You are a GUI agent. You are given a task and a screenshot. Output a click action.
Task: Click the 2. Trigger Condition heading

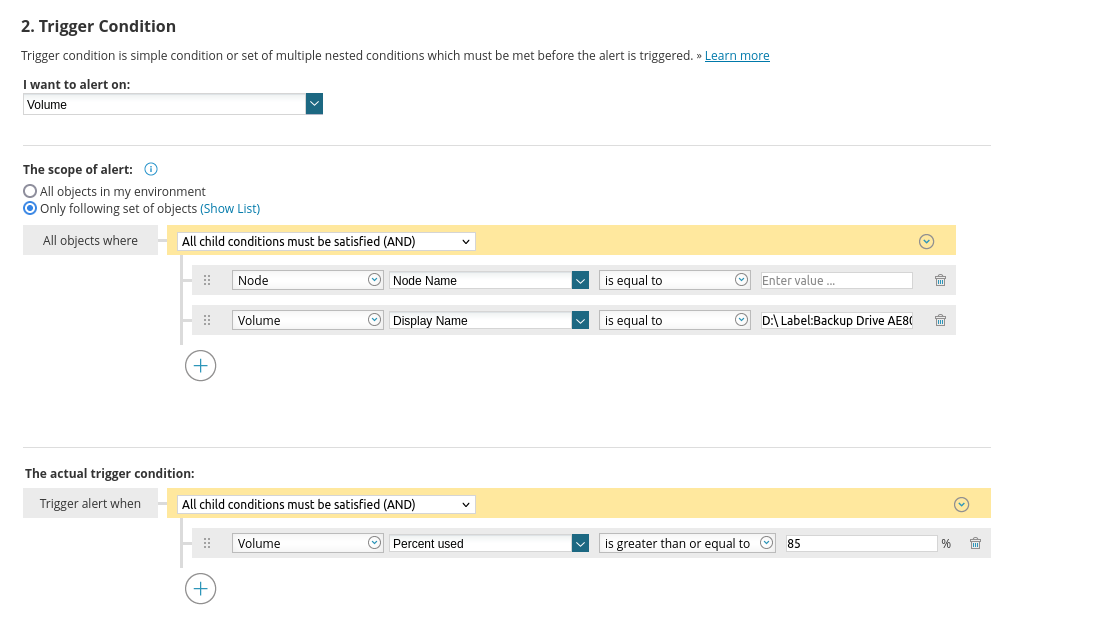[99, 26]
